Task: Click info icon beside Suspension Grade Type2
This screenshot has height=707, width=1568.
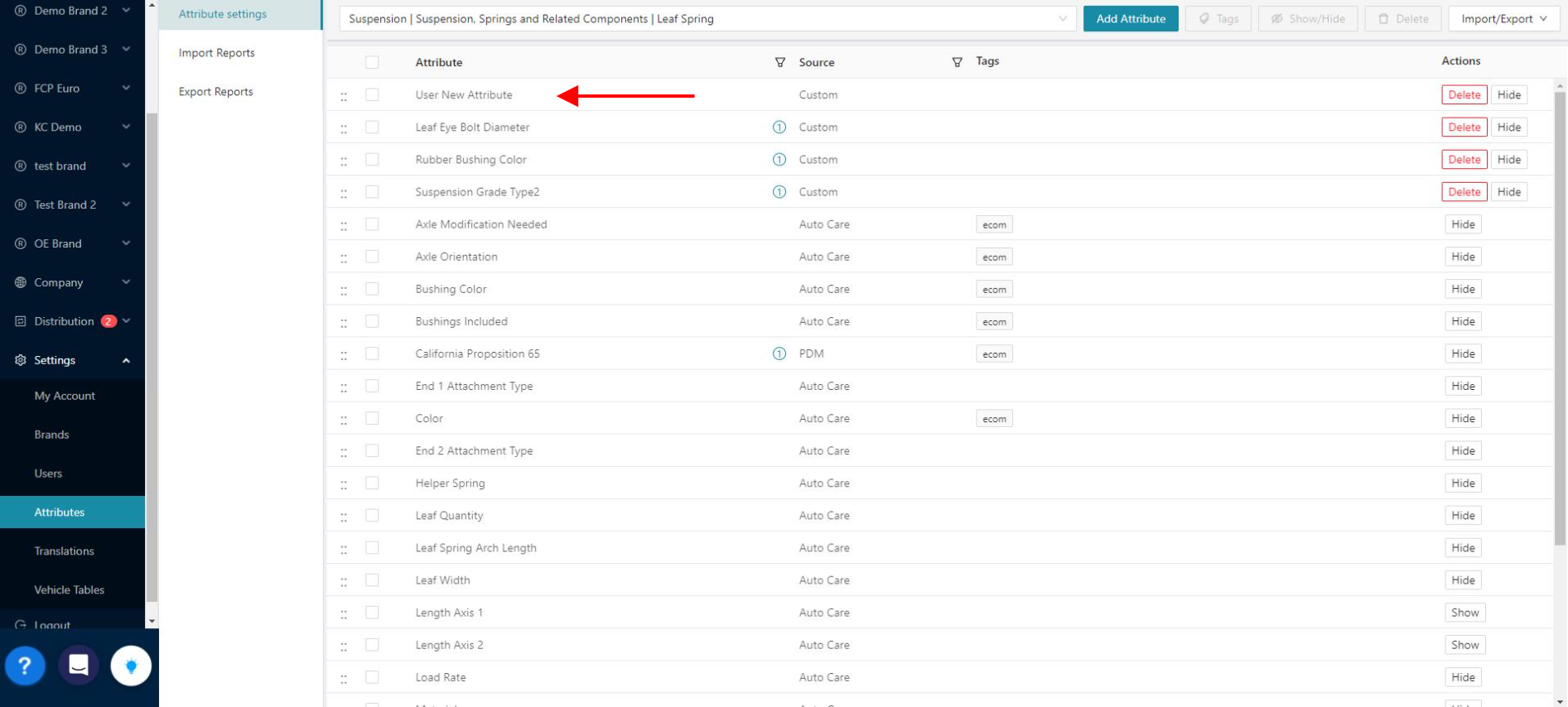Action: pyautogui.click(x=779, y=192)
